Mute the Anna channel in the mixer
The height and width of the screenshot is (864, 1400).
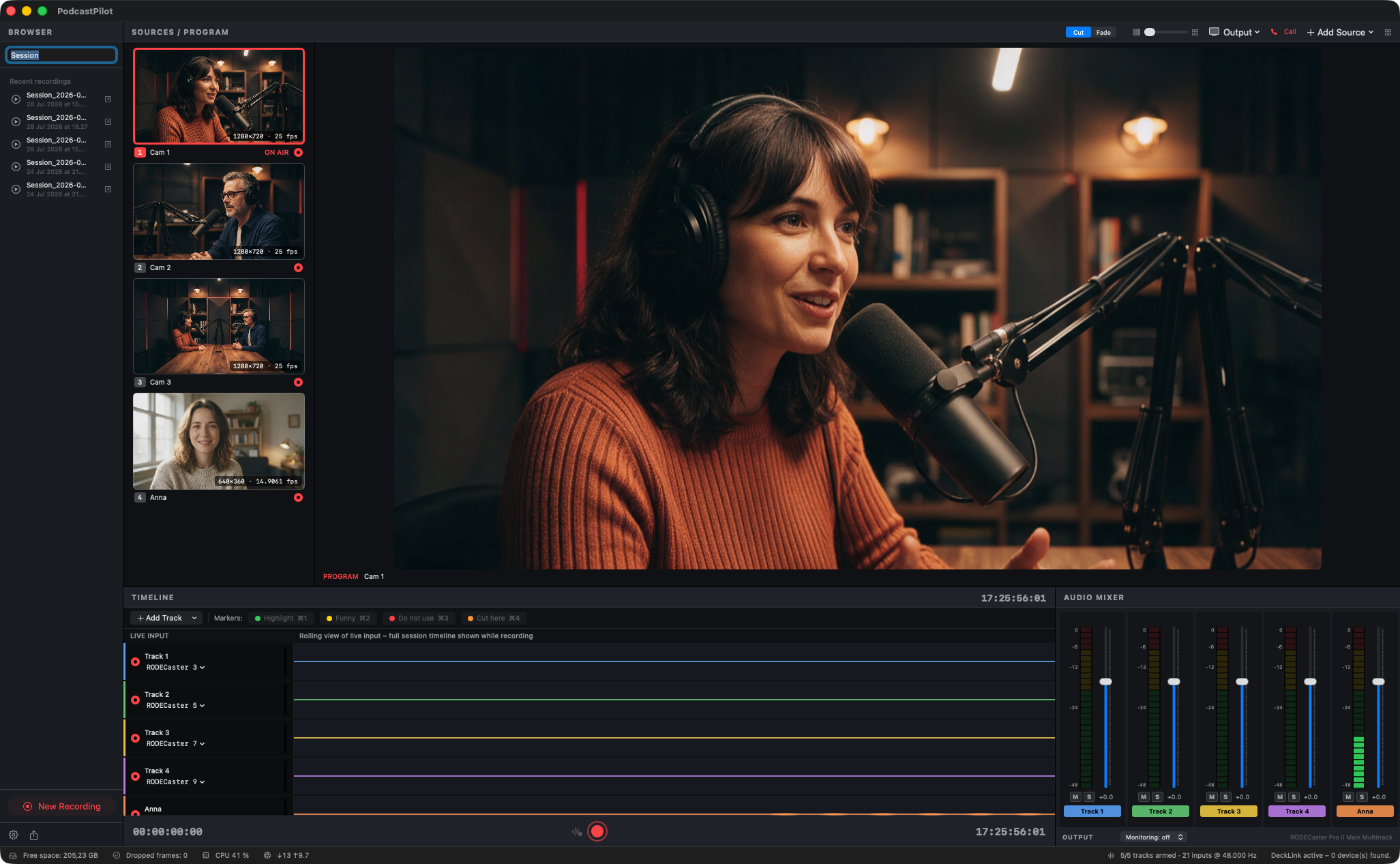(1348, 797)
